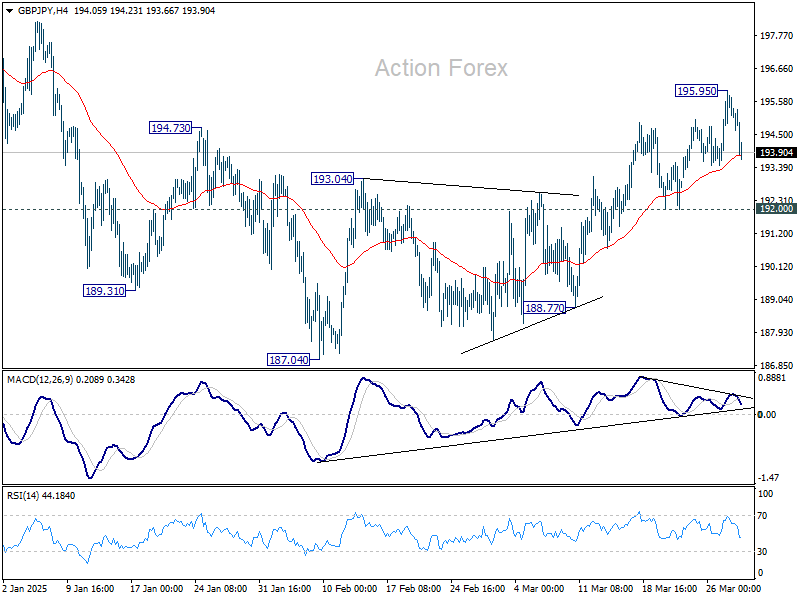Open the chart dropdown arrow beside GBPJPY,H4
This screenshot has width=800, height=600.
[10, 11]
